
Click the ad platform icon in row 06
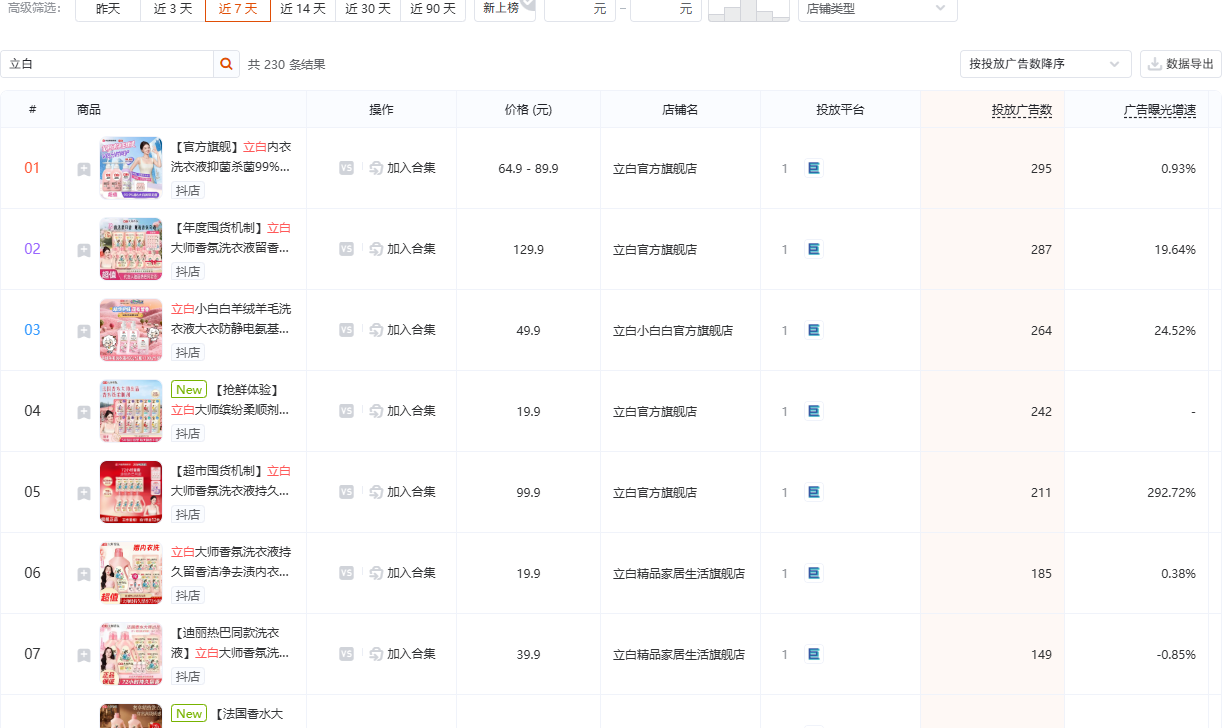813,573
